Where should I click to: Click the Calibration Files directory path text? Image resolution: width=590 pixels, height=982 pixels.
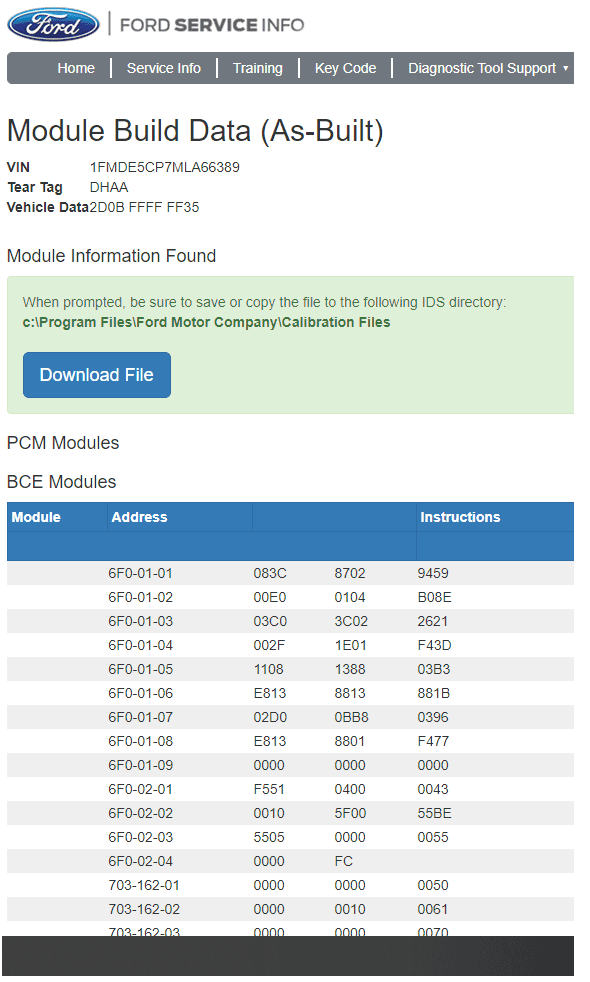pos(206,322)
